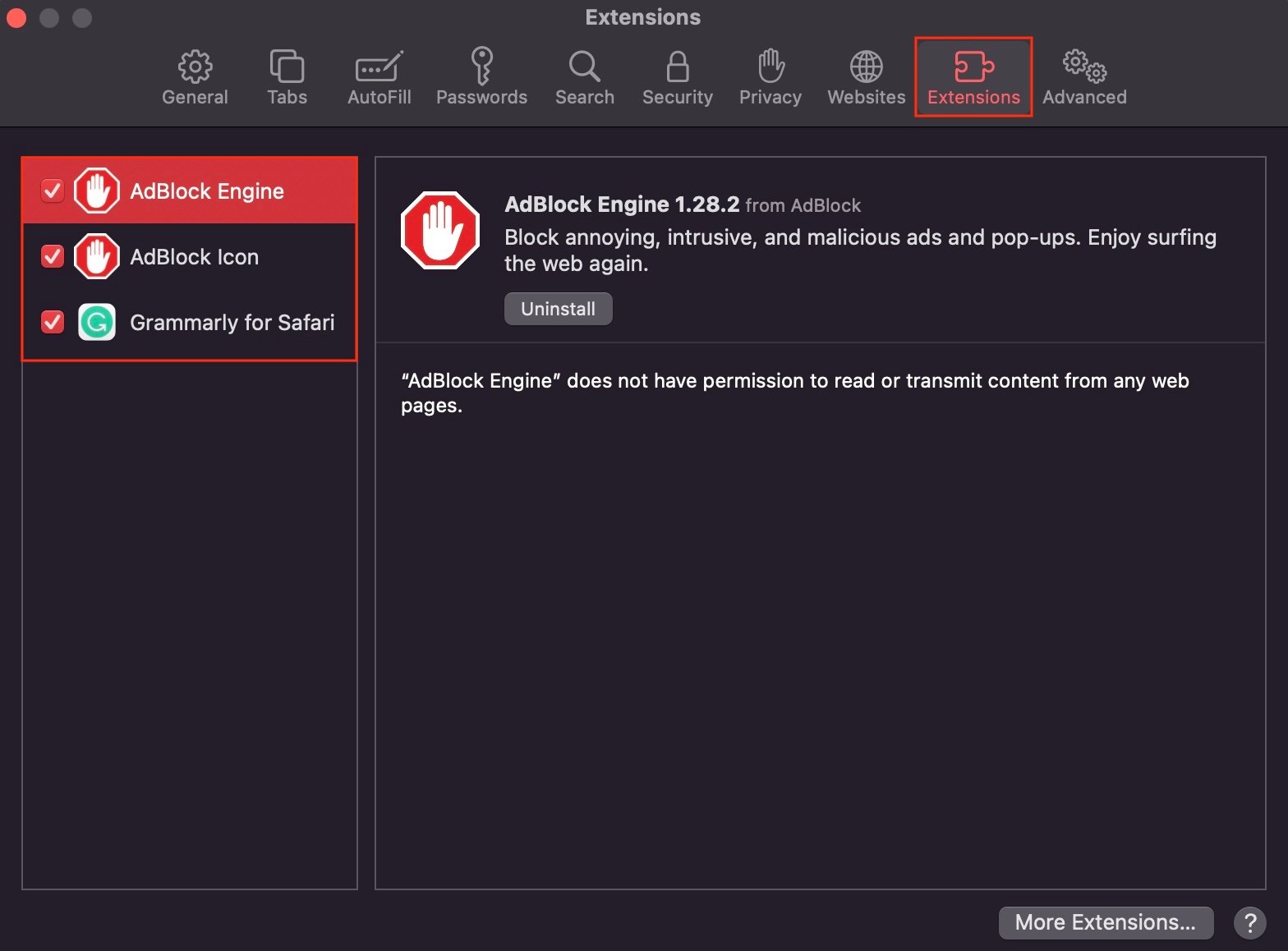Click the 'Block annoying, intrusive' description text
1288x951 pixels.
860,250
